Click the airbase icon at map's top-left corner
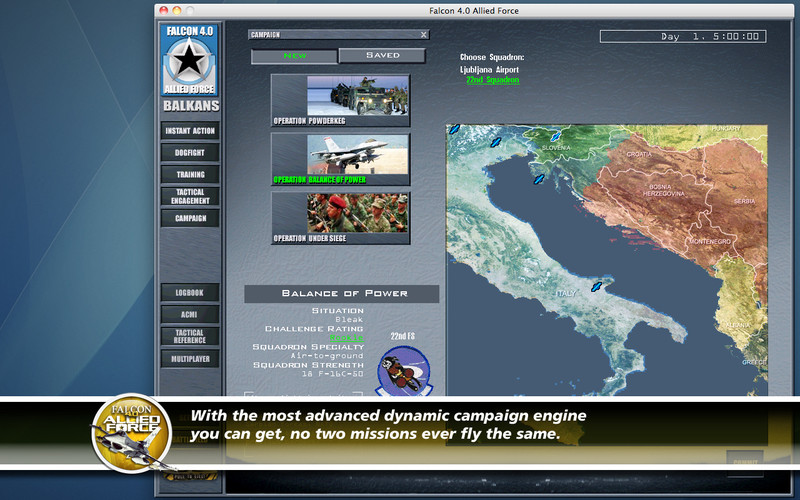 pyautogui.click(x=454, y=129)
